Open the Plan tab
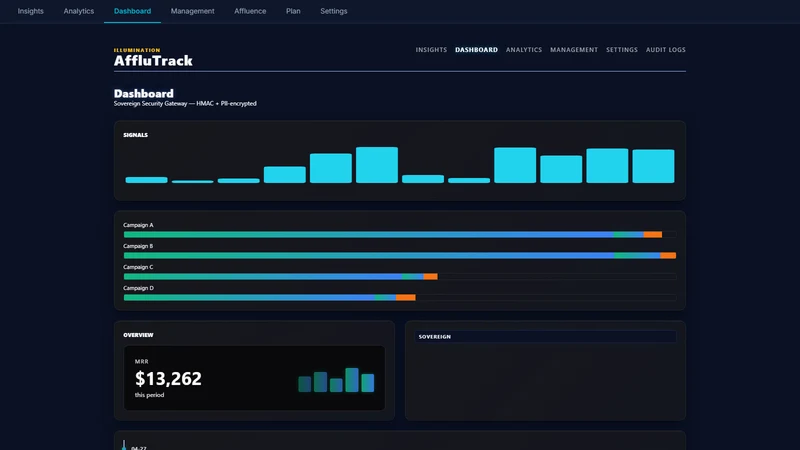The image size is (800, 450). 293,11
